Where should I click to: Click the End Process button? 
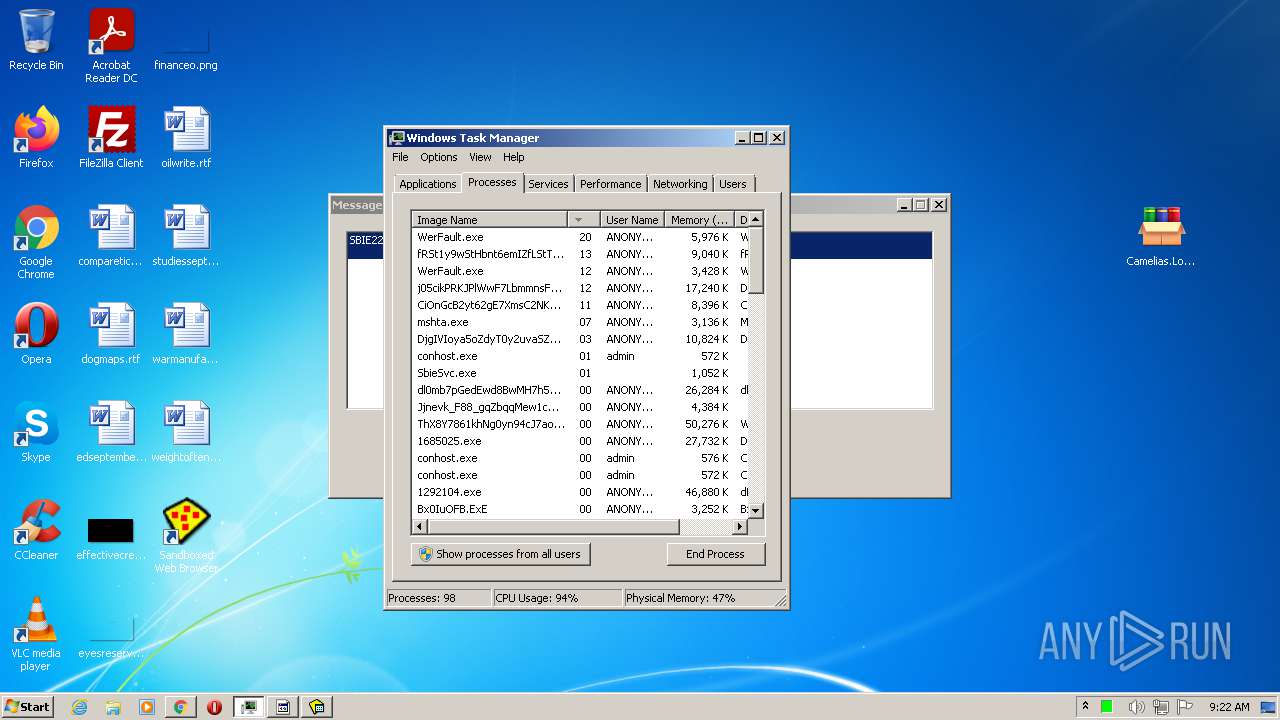coord(715,554)
